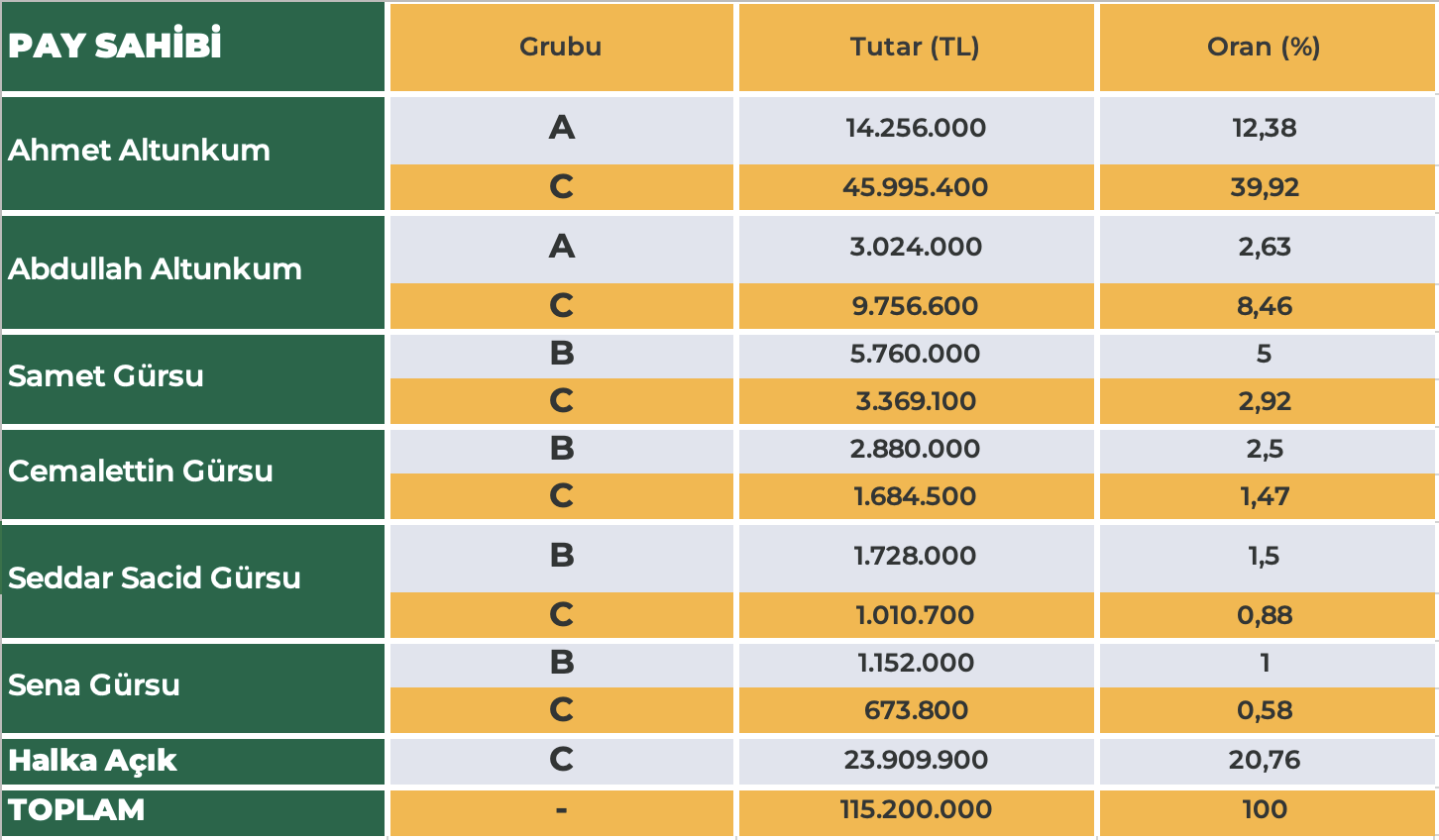Screen dimensions: 1439x840
Task: Click the Oran (%) column header
Action: pos(1268,47)
